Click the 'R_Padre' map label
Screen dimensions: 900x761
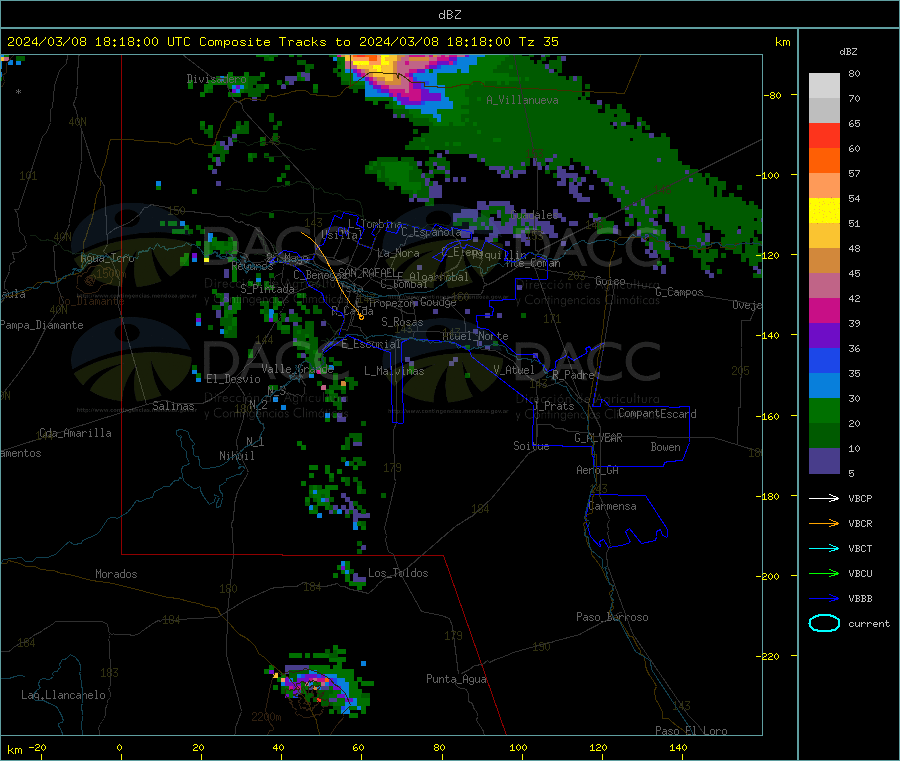(x=573, y=375)
